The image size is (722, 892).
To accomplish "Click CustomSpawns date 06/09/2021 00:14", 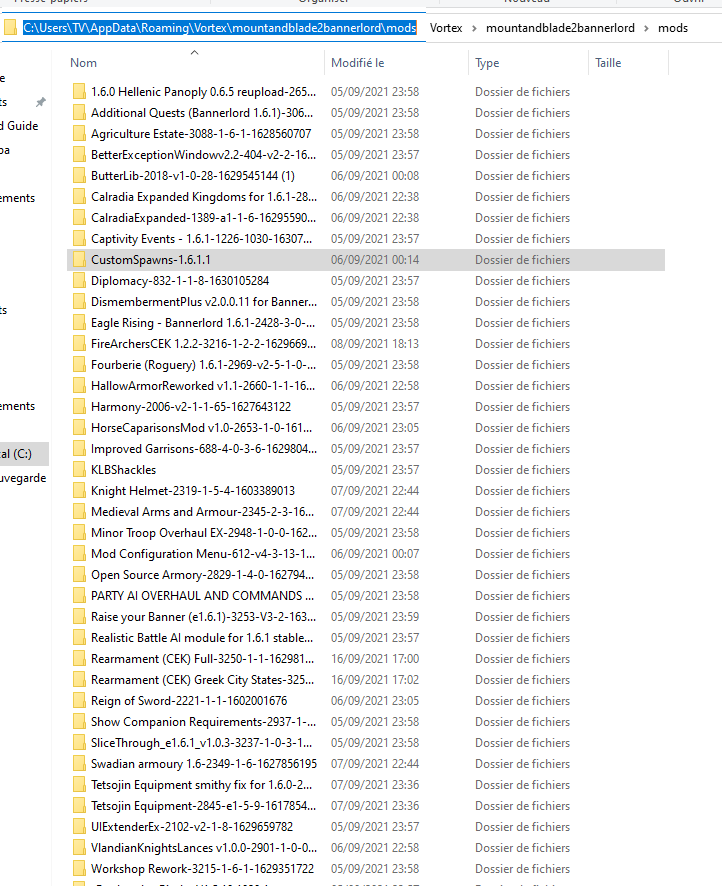I will click(375, 260).
